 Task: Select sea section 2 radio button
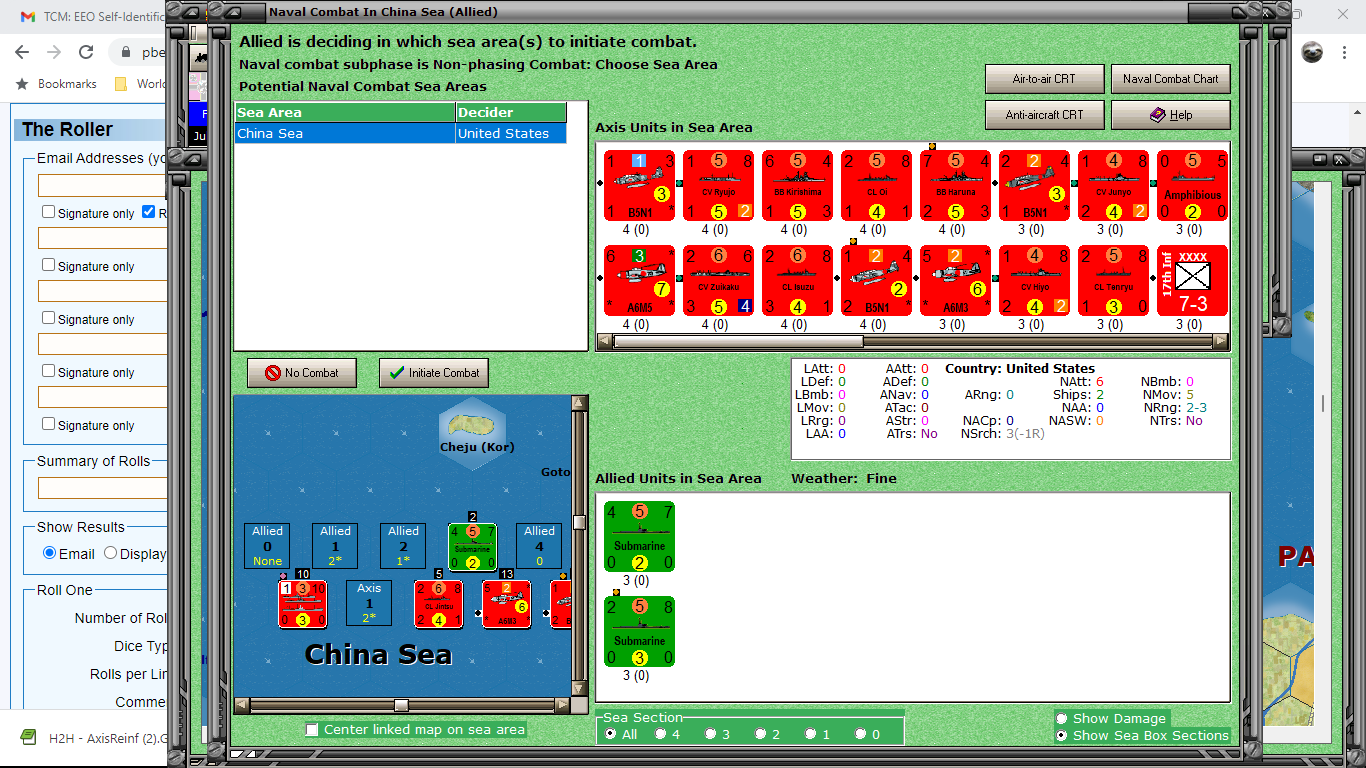click(761, 734)
